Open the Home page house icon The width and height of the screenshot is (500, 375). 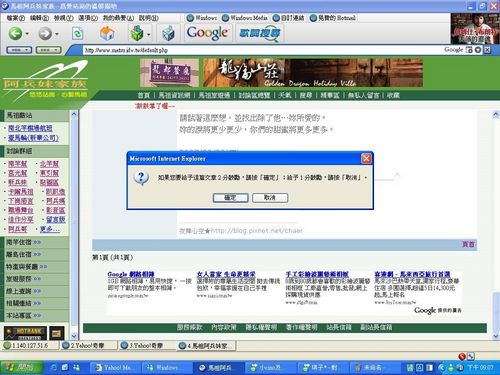107,33
